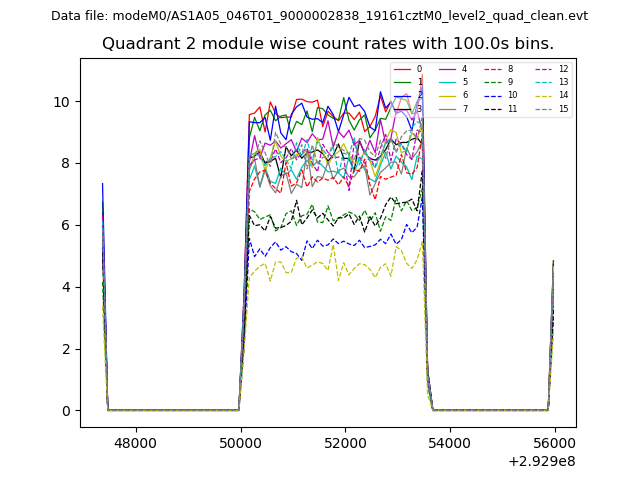Select dashed magenta legend entry 12
Image resolution: width=640 pixels, height=480 pixels.
click(x=549, y=69)
